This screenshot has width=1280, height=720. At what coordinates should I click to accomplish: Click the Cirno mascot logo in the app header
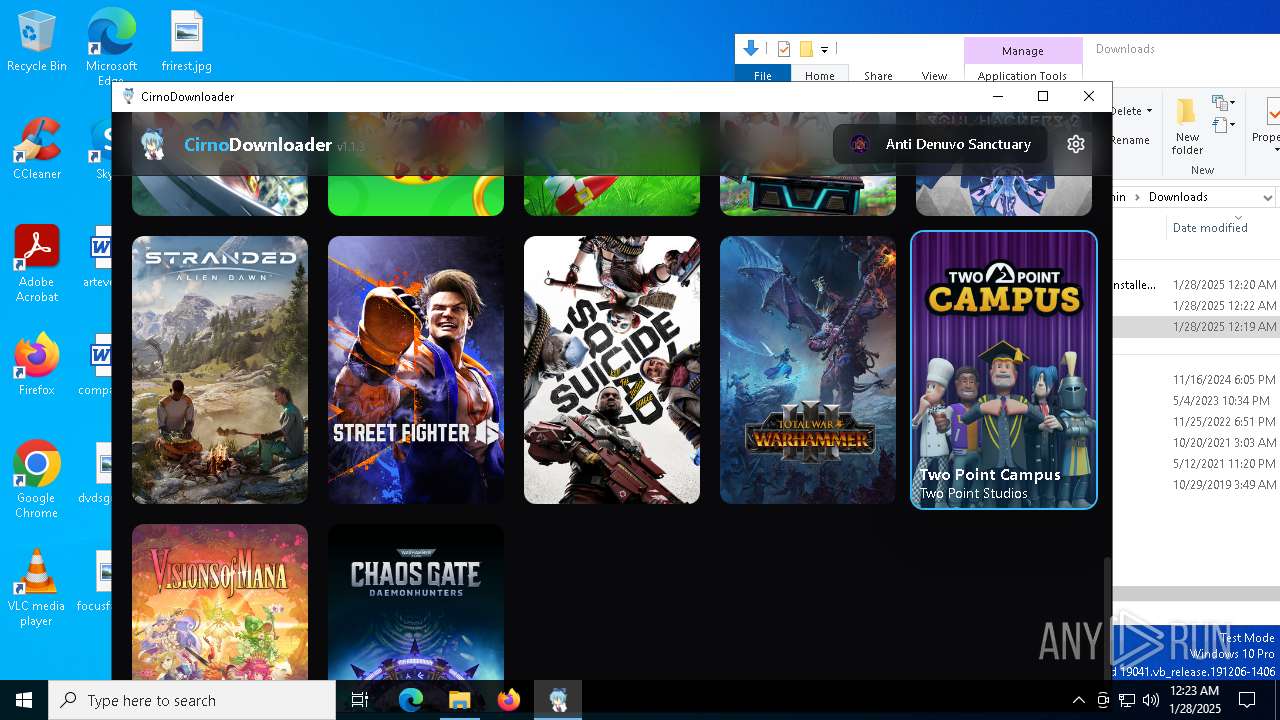(153, 144)
